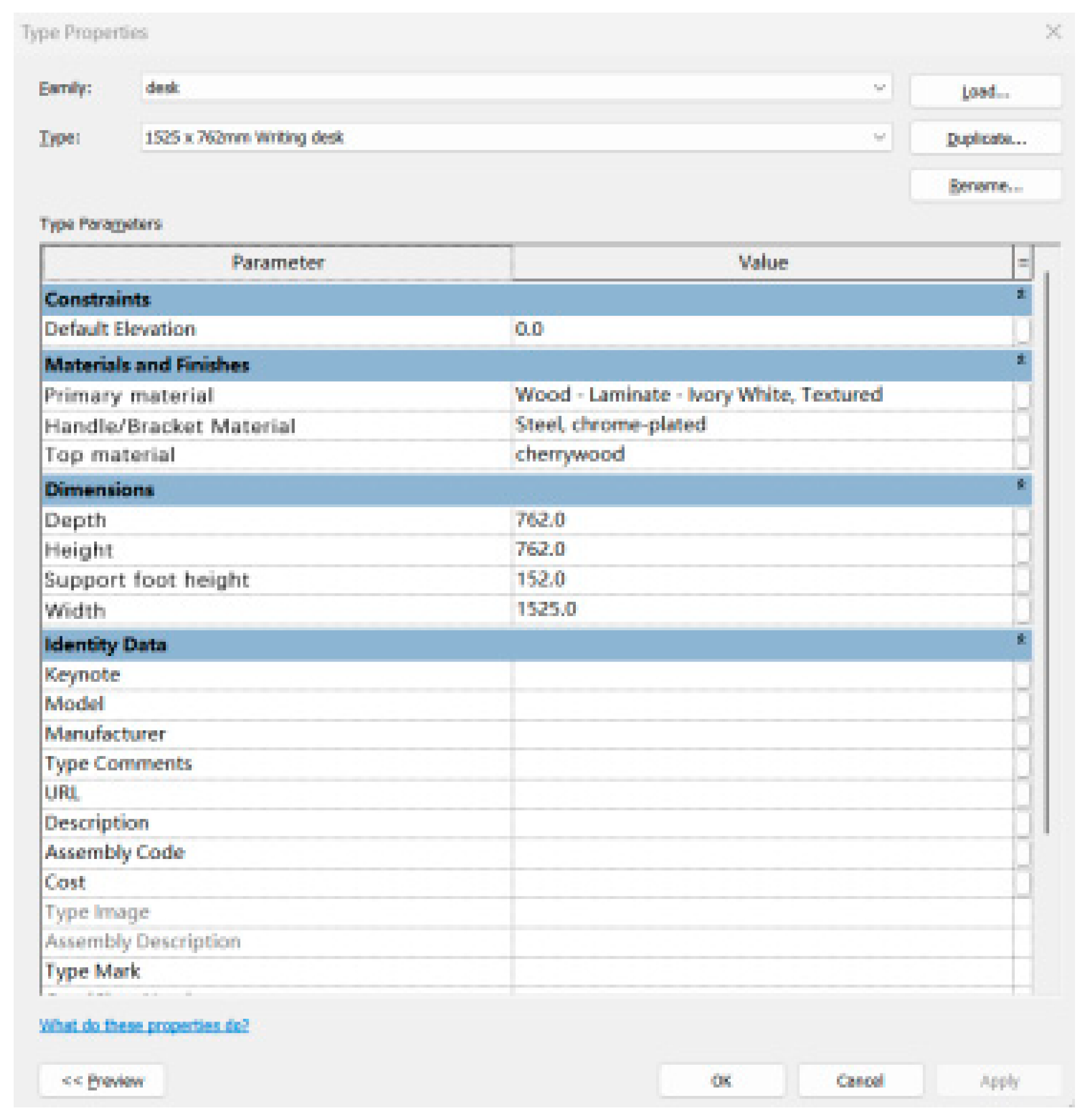Click the small equals column header button
1087x1120 pixels.
[1023, 263]
